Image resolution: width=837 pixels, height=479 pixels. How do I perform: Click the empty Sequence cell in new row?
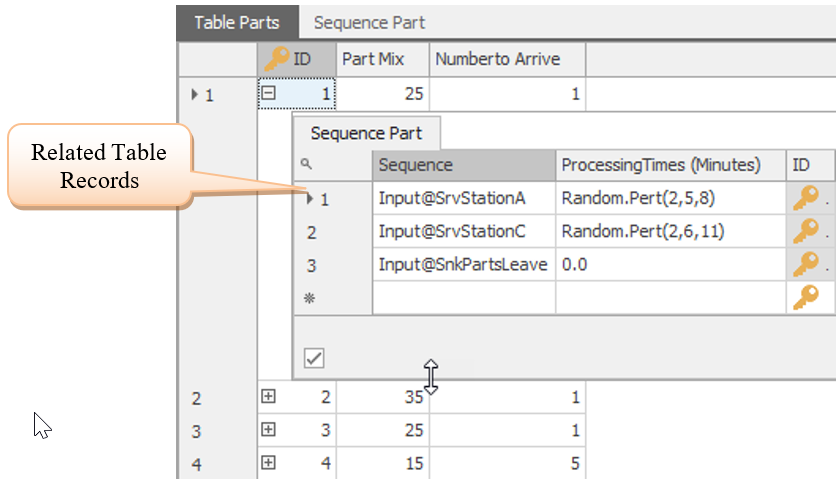pyautogui.click(x=464, y=297)
